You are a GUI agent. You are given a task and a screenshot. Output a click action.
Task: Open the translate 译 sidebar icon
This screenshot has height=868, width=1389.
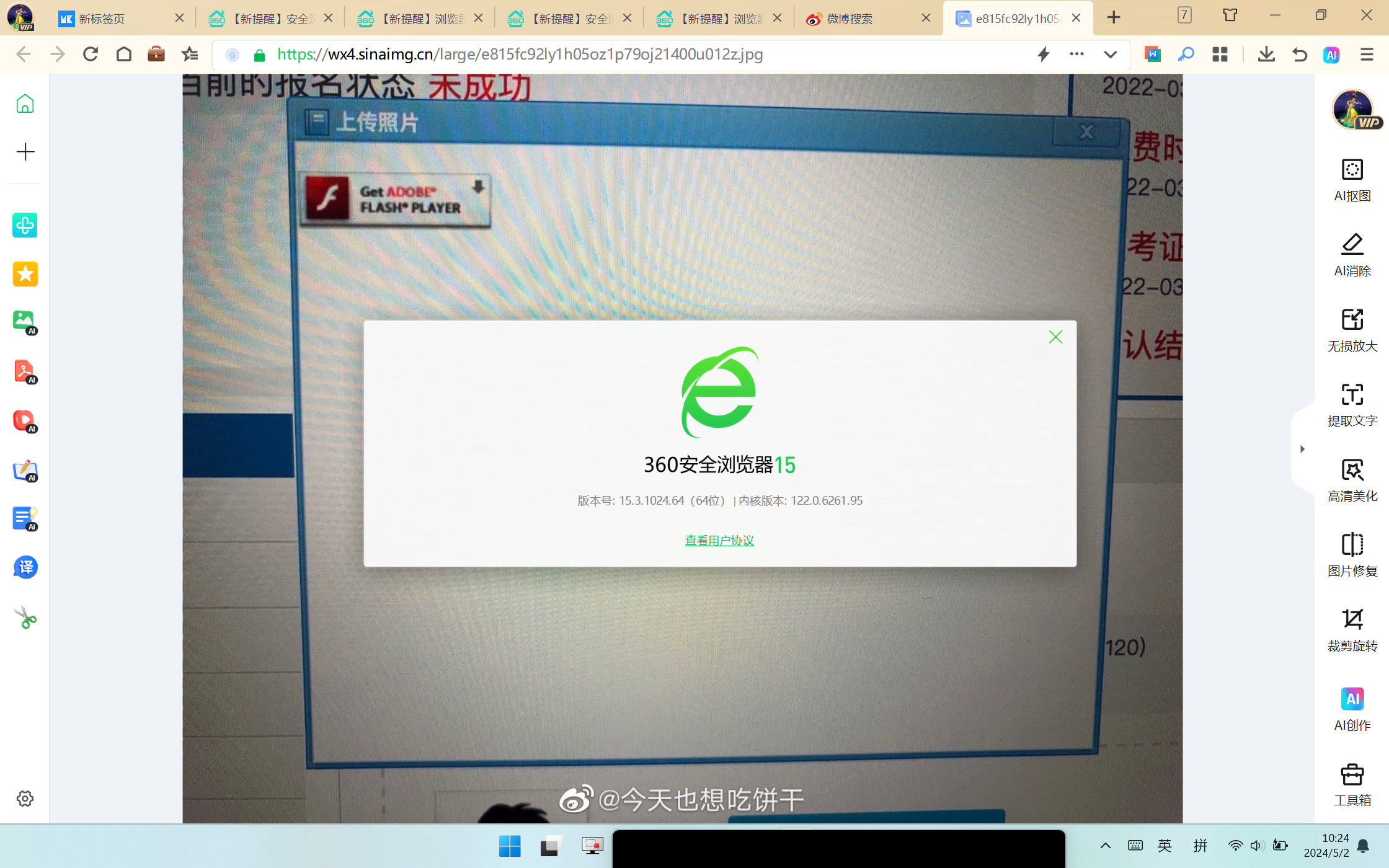click(25, 567)
